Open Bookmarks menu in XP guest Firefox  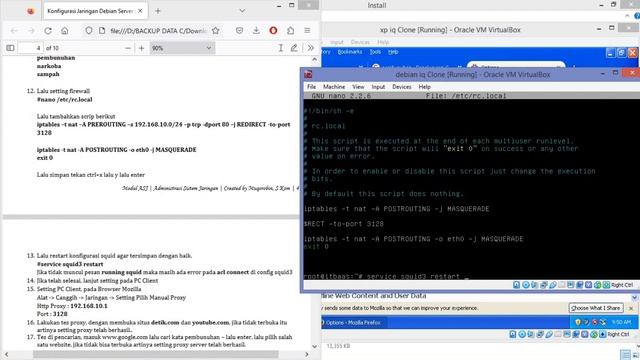click(350, 52)
